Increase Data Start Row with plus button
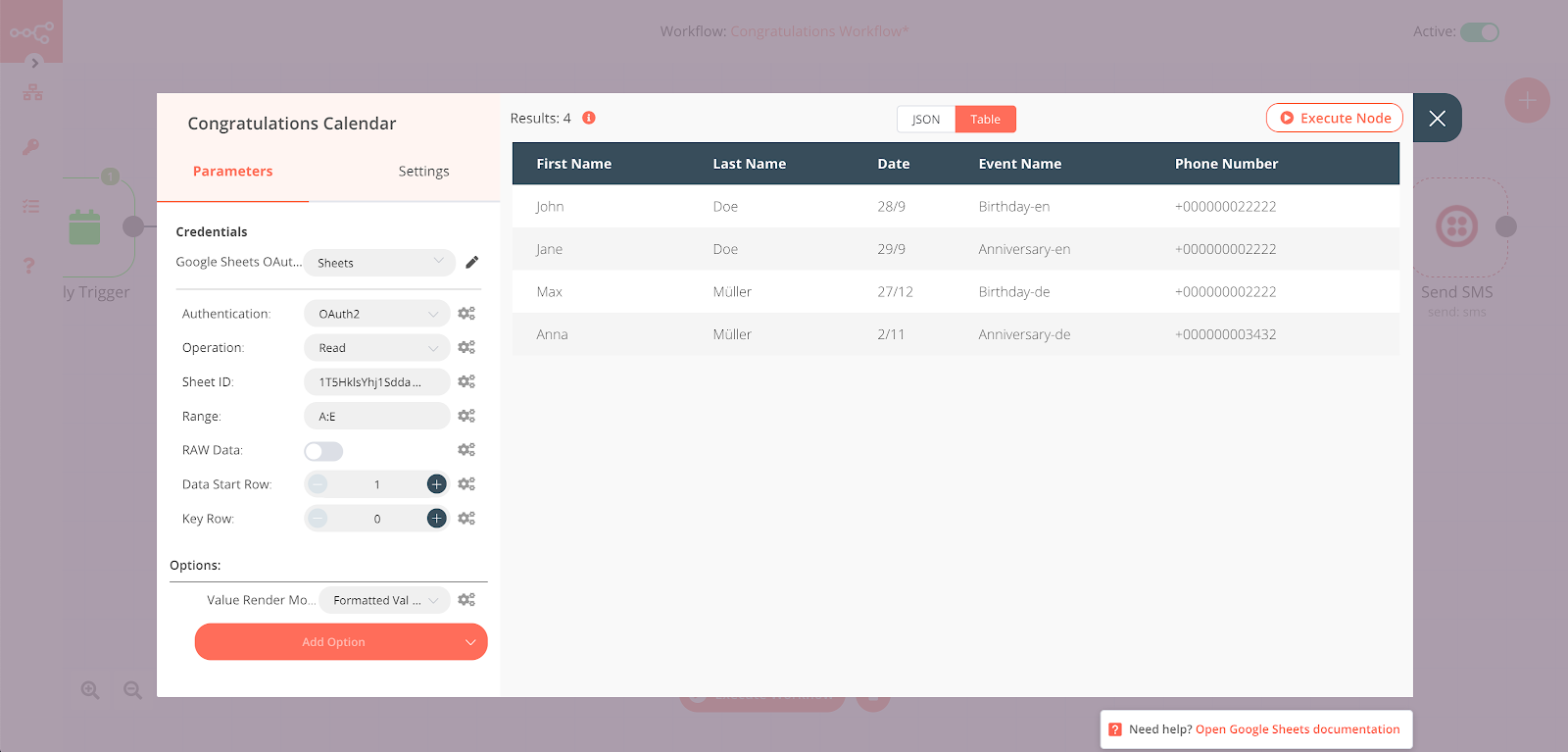1568x752 pixels. point(437,484)
